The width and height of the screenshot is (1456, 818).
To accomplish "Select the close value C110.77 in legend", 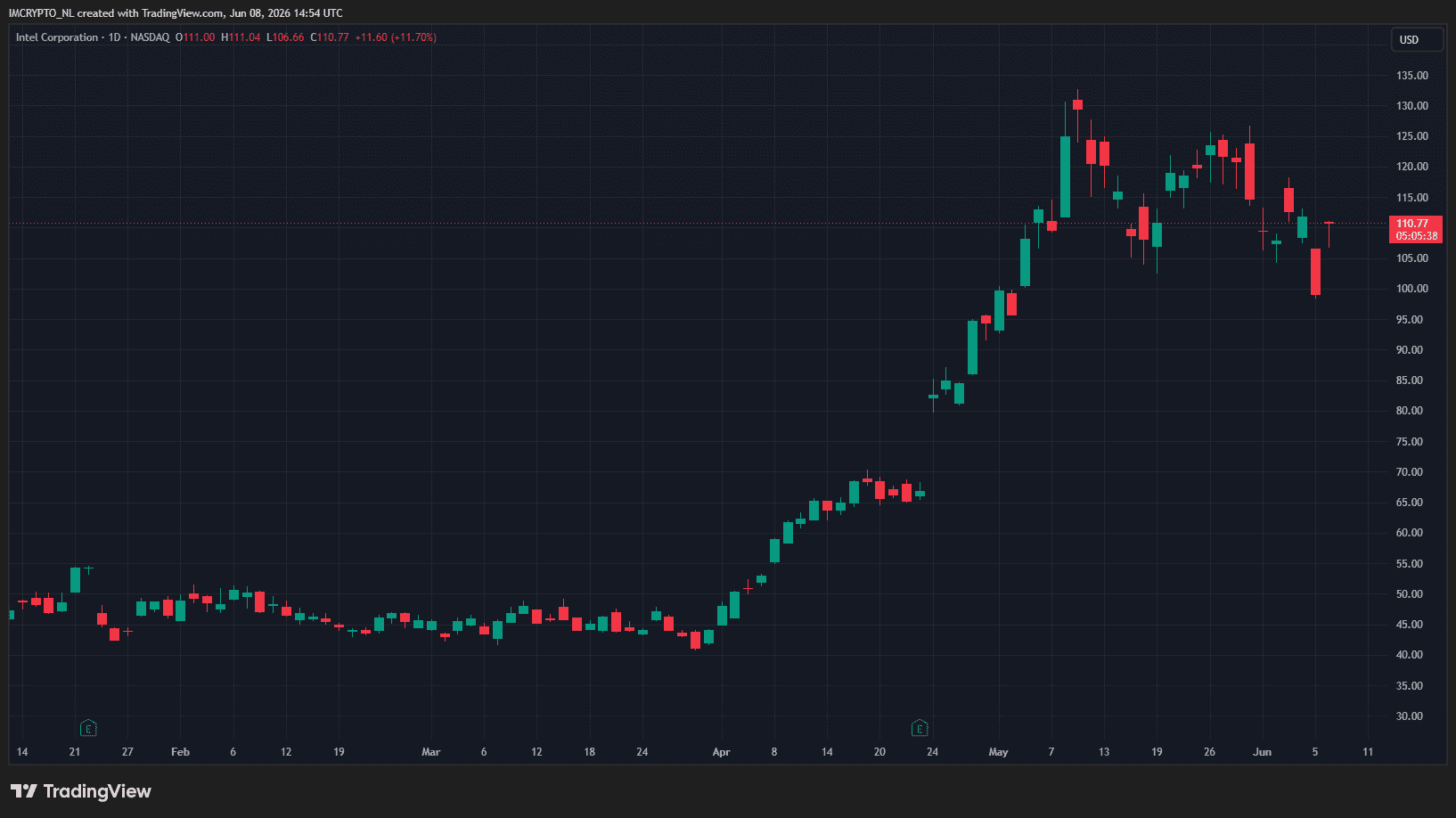I will (330, 37).
